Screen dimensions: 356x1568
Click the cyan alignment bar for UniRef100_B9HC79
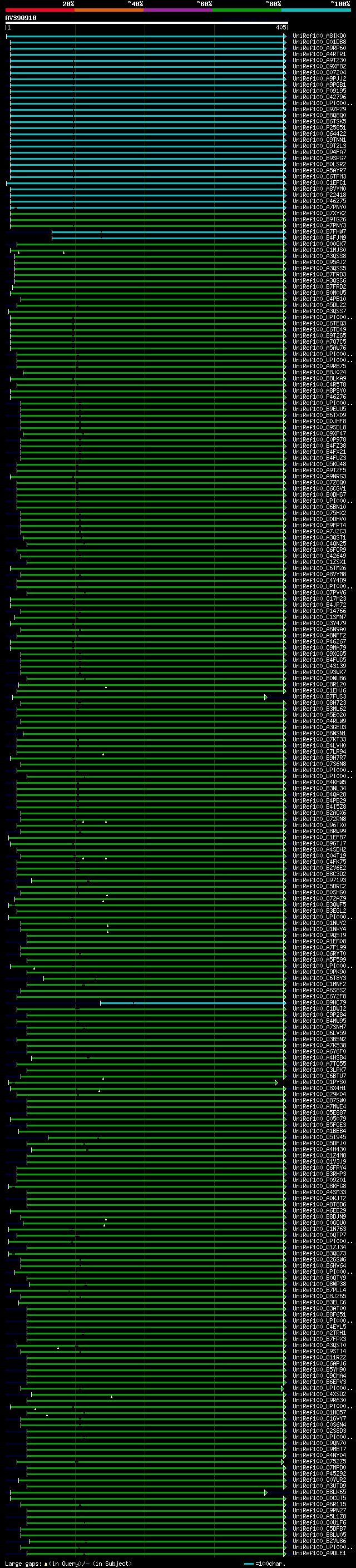(193, 1002)
